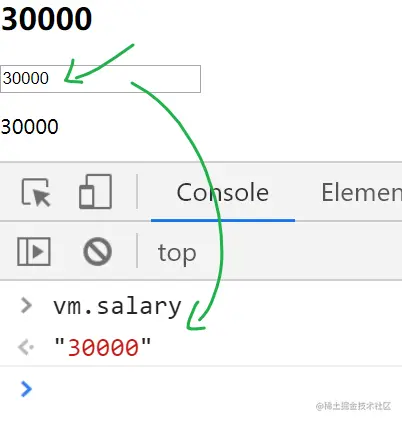Click the green arrowhead near vm.salary
Image resolution: width=402 pixels, height=422 pixels.
pyautogui.click(x=195, y=317)
